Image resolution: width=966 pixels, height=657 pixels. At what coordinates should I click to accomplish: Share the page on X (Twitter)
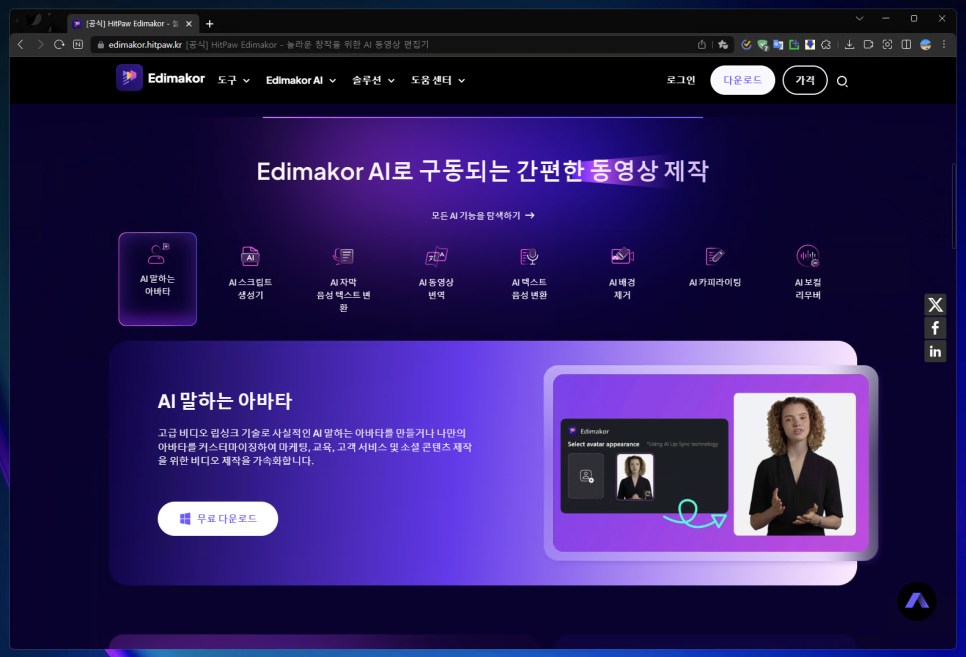[x=935, y=304]
